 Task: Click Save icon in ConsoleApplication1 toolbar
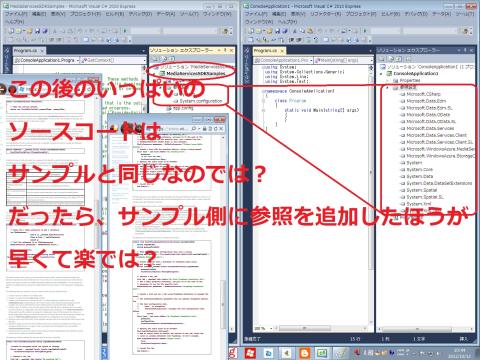click(277, 31)
